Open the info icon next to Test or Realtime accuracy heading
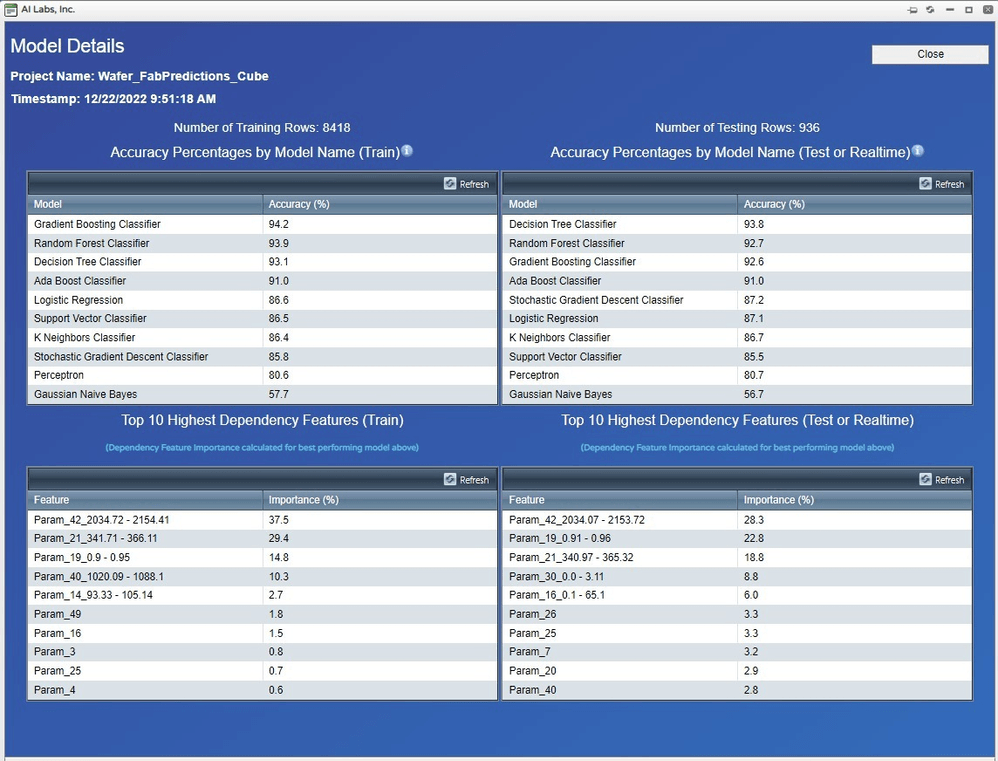 tap(918, 151)
